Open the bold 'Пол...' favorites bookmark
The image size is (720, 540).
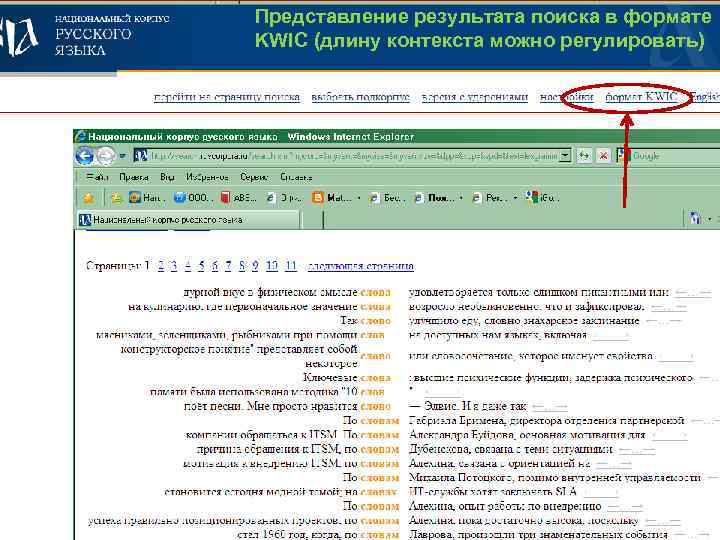[433, 198]
